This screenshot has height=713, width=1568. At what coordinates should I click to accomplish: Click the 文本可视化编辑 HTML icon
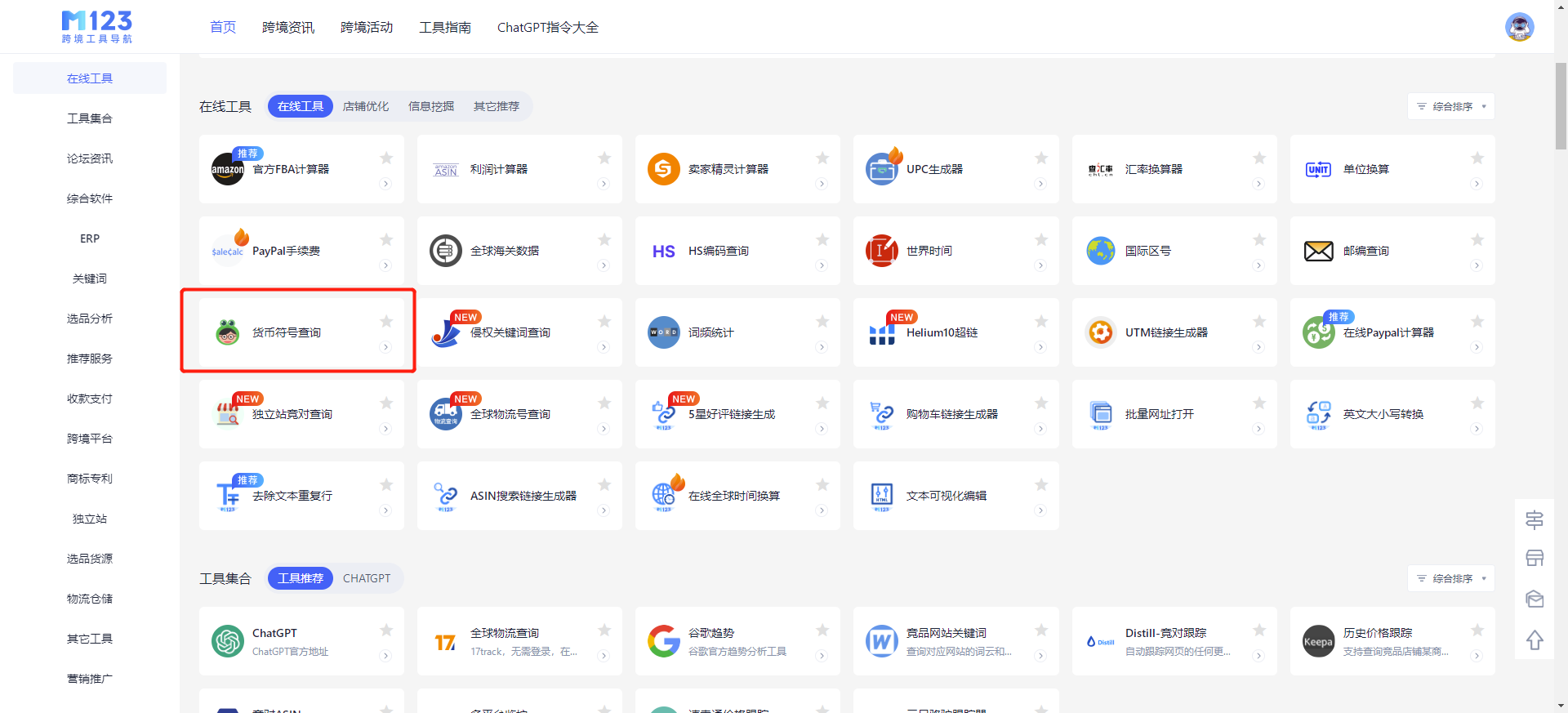coord(882,496)
